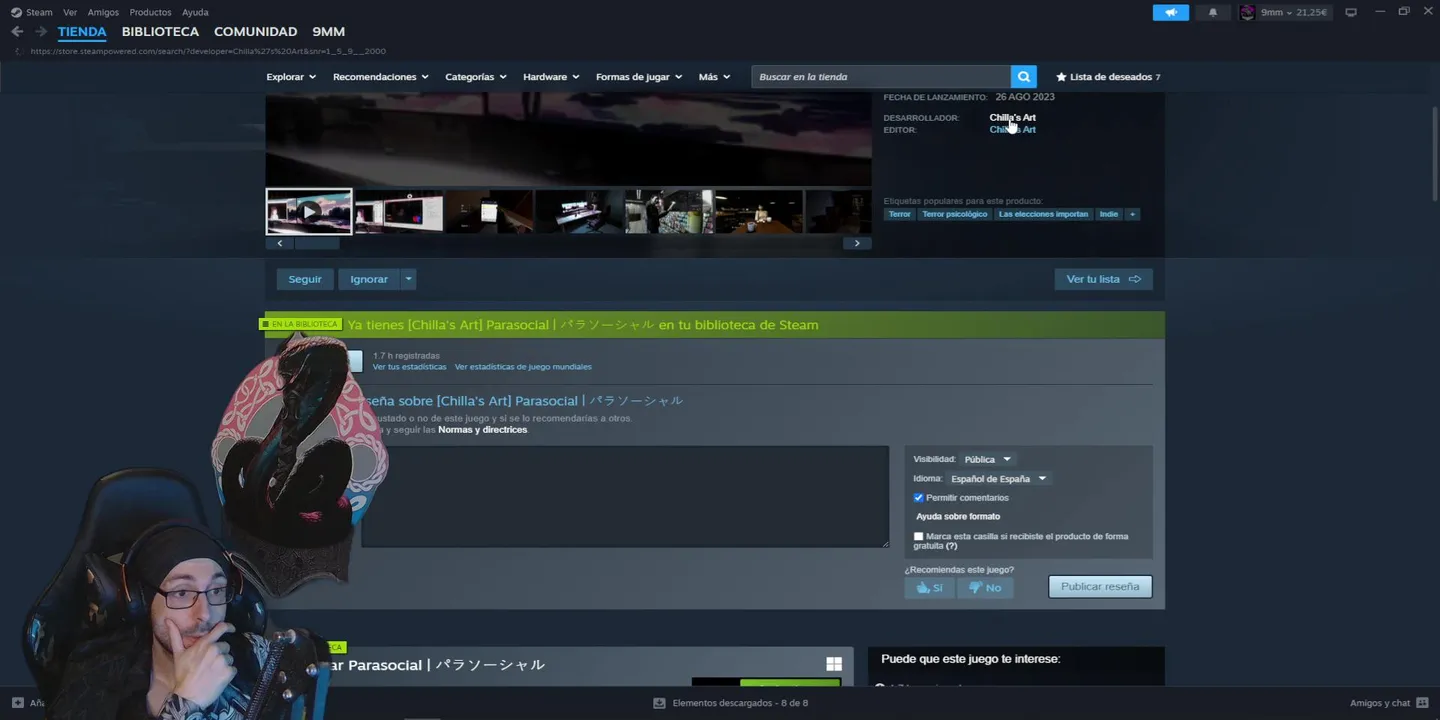Expand Formas de jugar menu
1440x720 pixels.
coord(639,77)
